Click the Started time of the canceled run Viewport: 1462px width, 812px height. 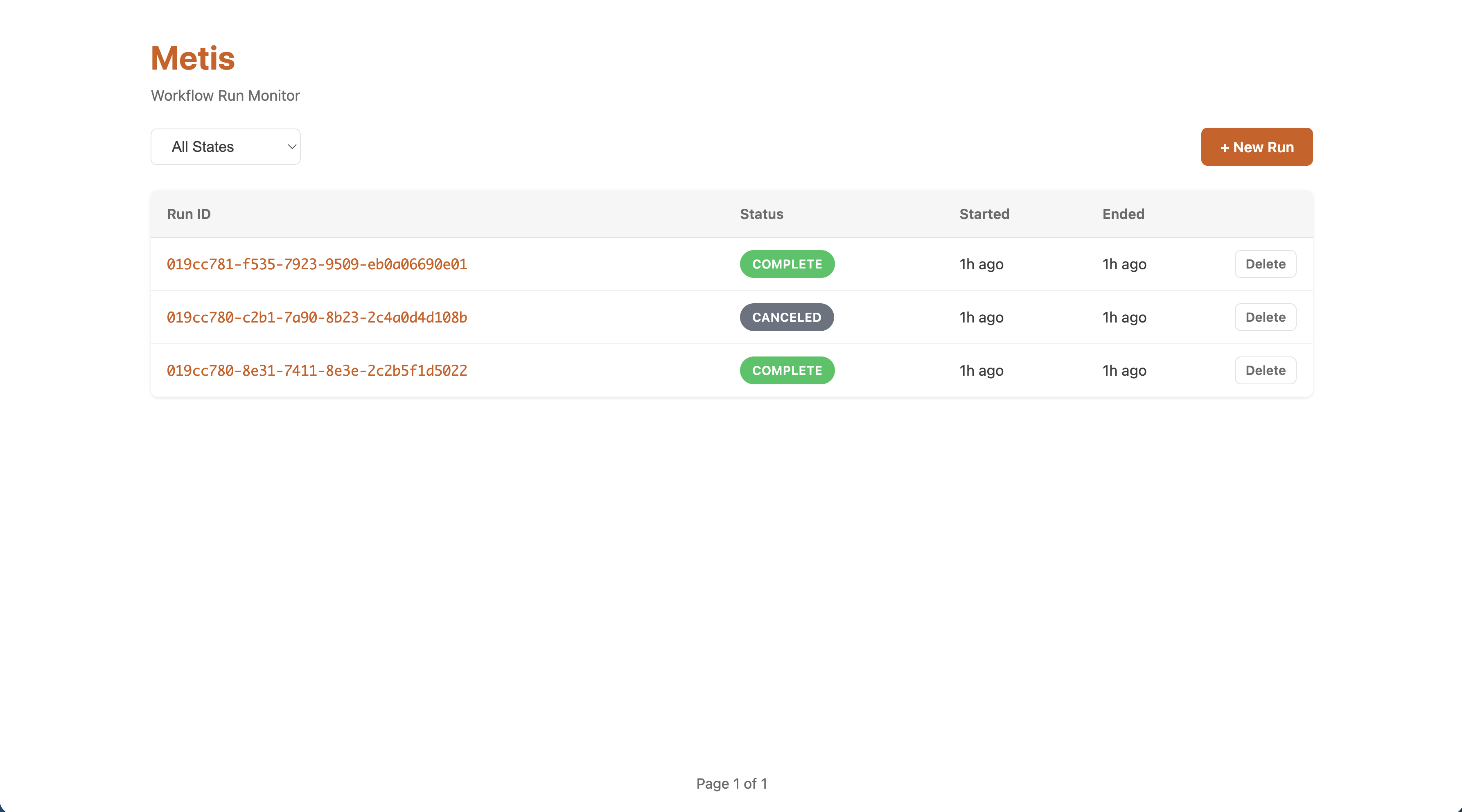point(981,318)
